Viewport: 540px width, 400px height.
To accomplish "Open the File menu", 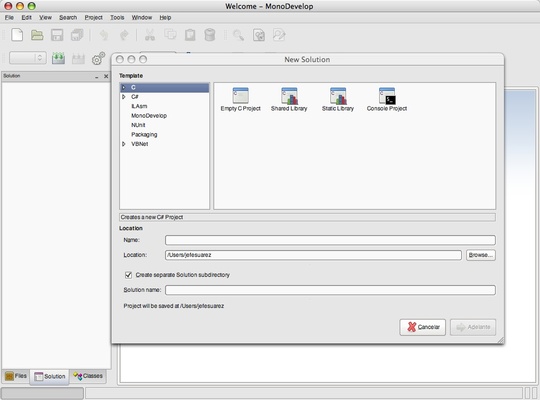I will tap(9, 17).
